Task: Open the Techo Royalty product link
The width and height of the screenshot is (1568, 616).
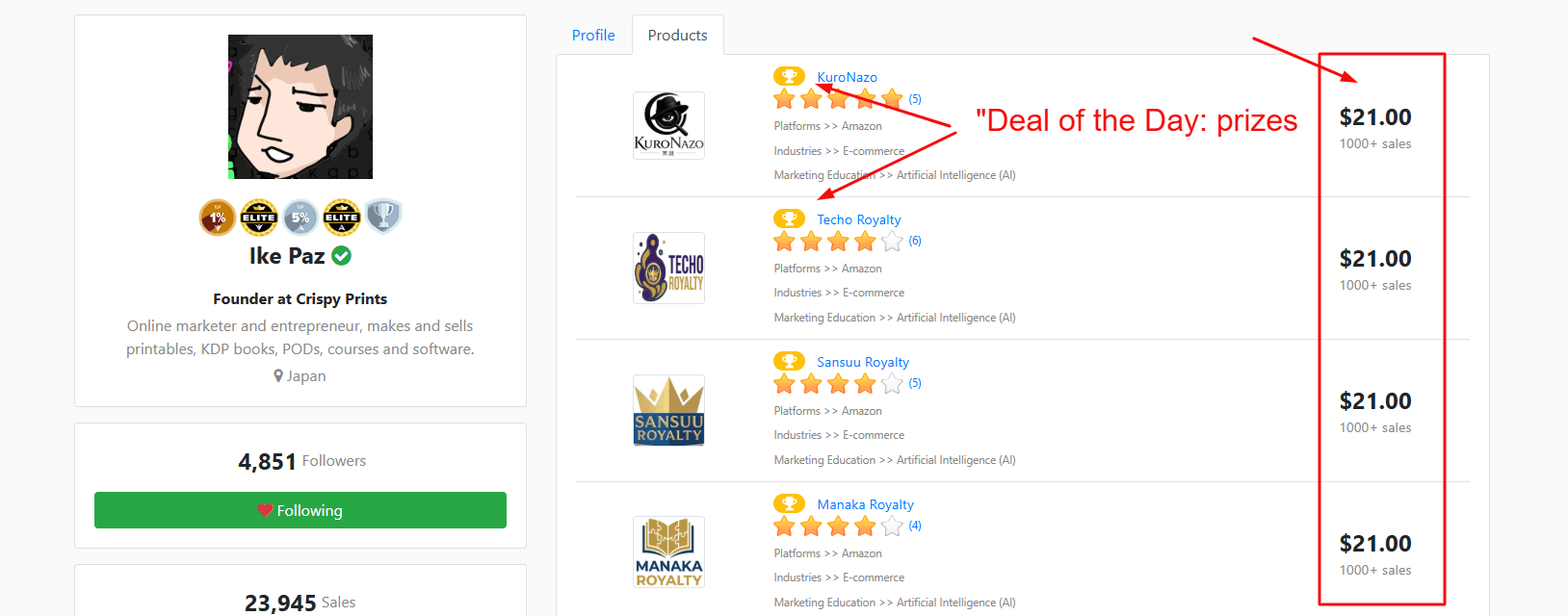Action: point(859,219)
